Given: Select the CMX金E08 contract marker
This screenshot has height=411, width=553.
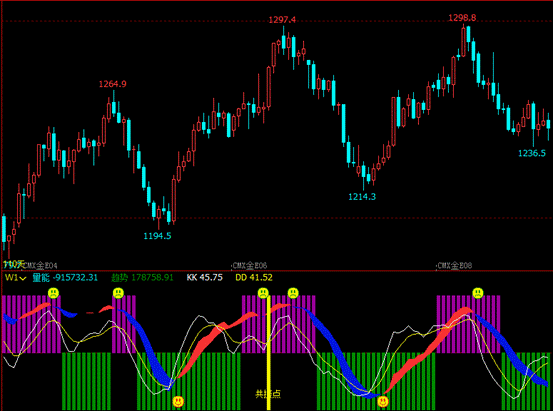Looking at the screenshot, I should [x=454, y=265].
